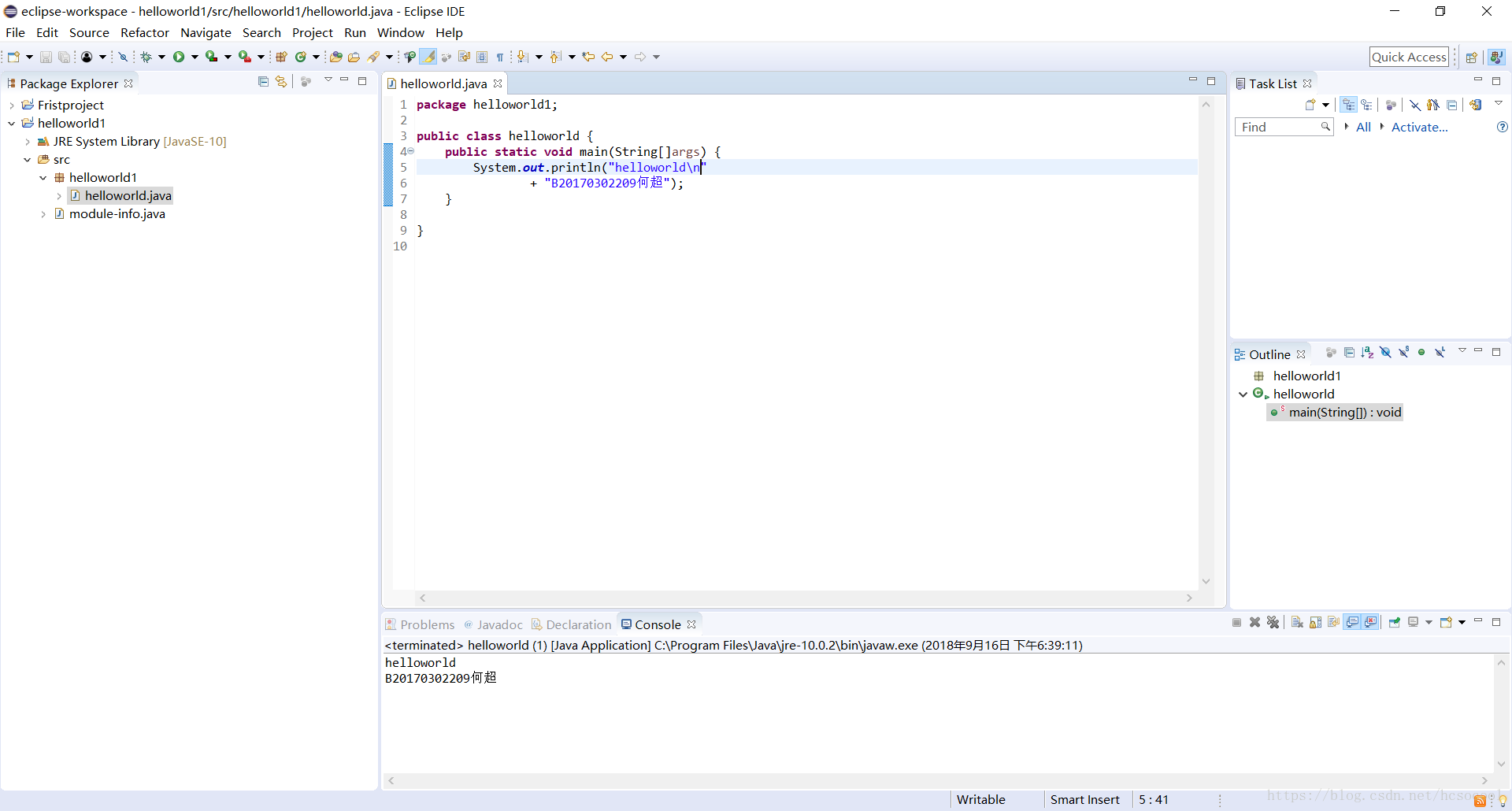Switch to the Javadoc tab
1512x811 pixels.
tap(493, 624)
